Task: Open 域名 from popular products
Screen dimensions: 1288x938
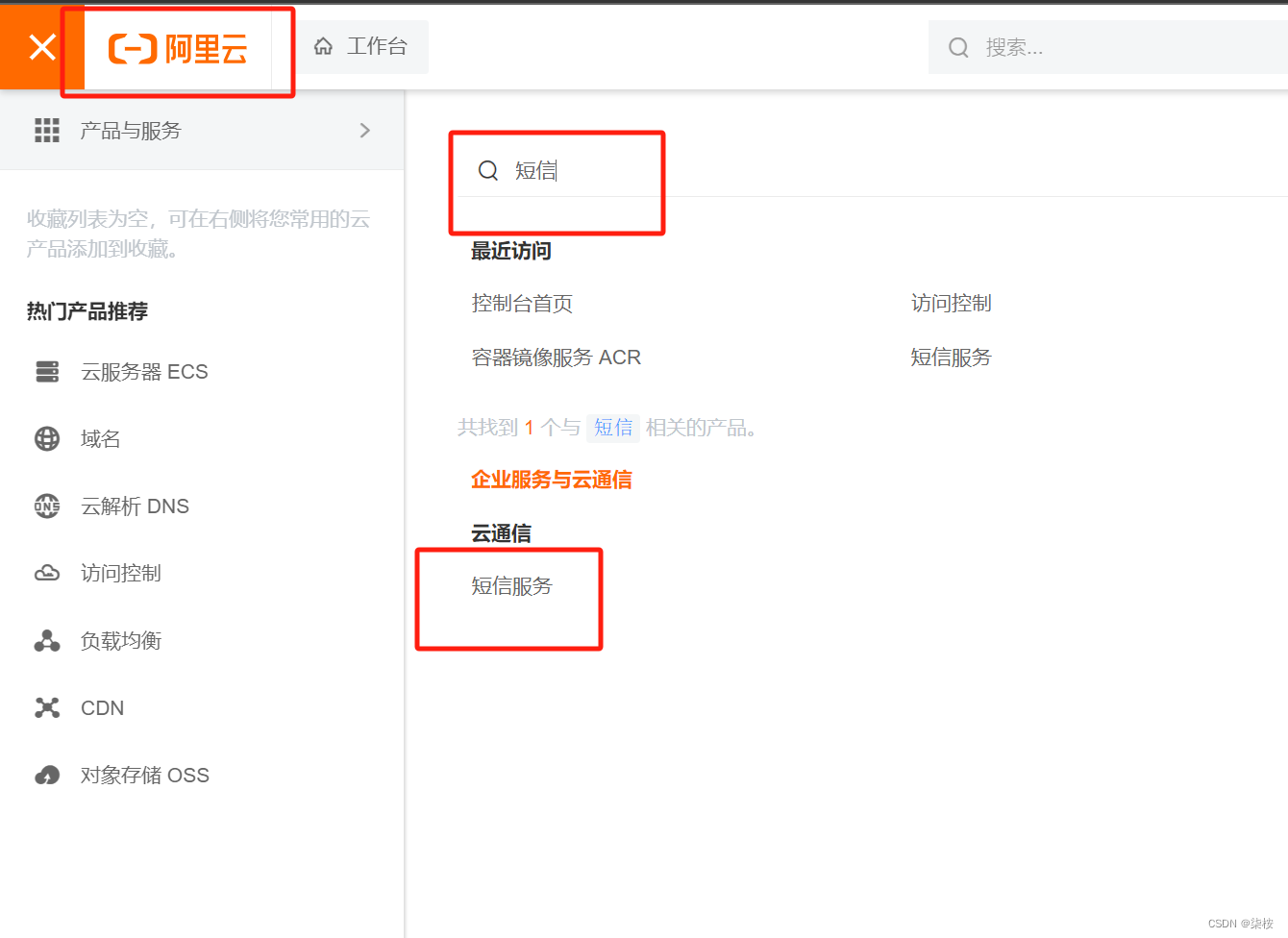Action: click(x=101, y=439)
